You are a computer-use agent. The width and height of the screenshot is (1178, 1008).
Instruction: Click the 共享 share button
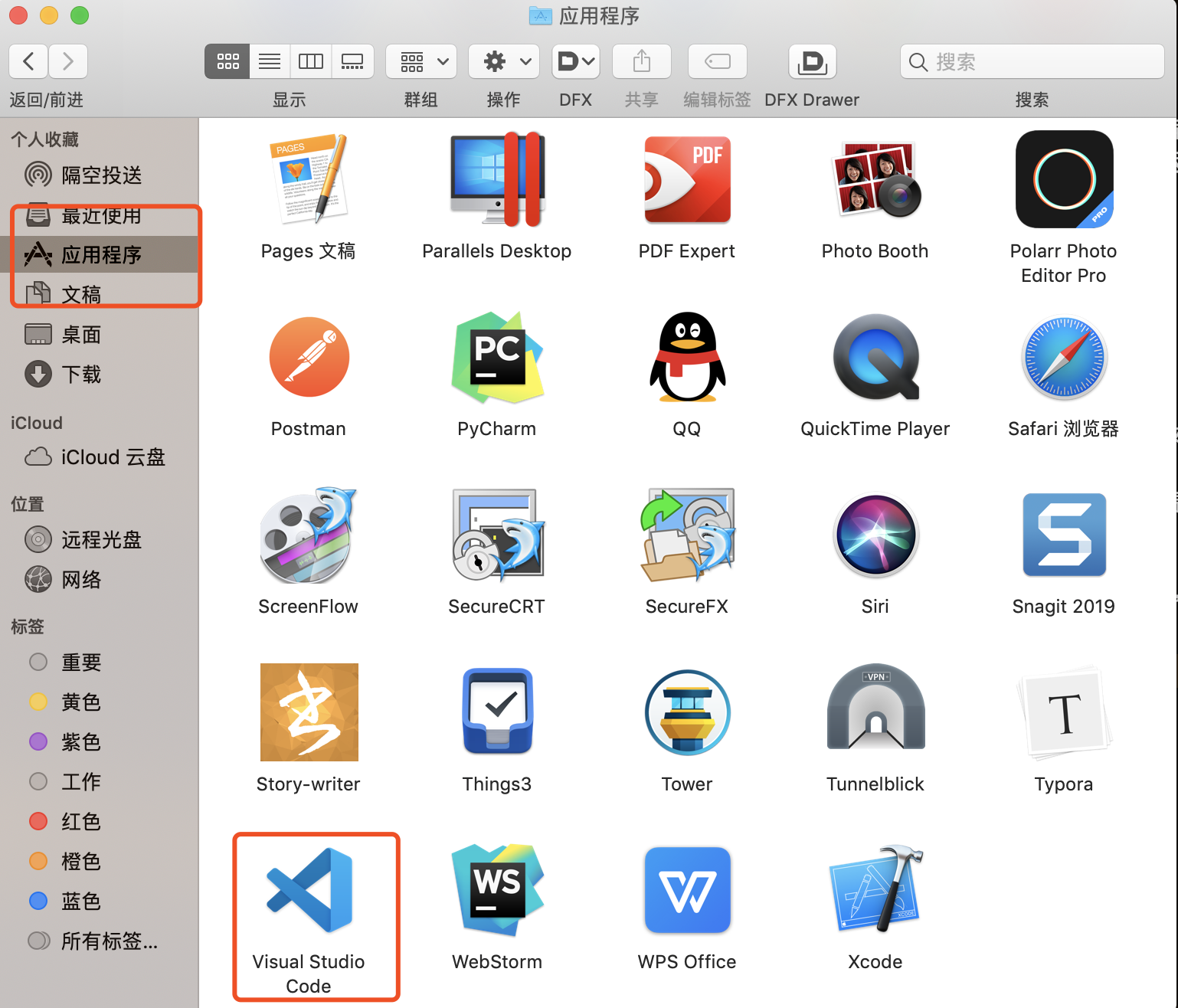pos(642,61)
